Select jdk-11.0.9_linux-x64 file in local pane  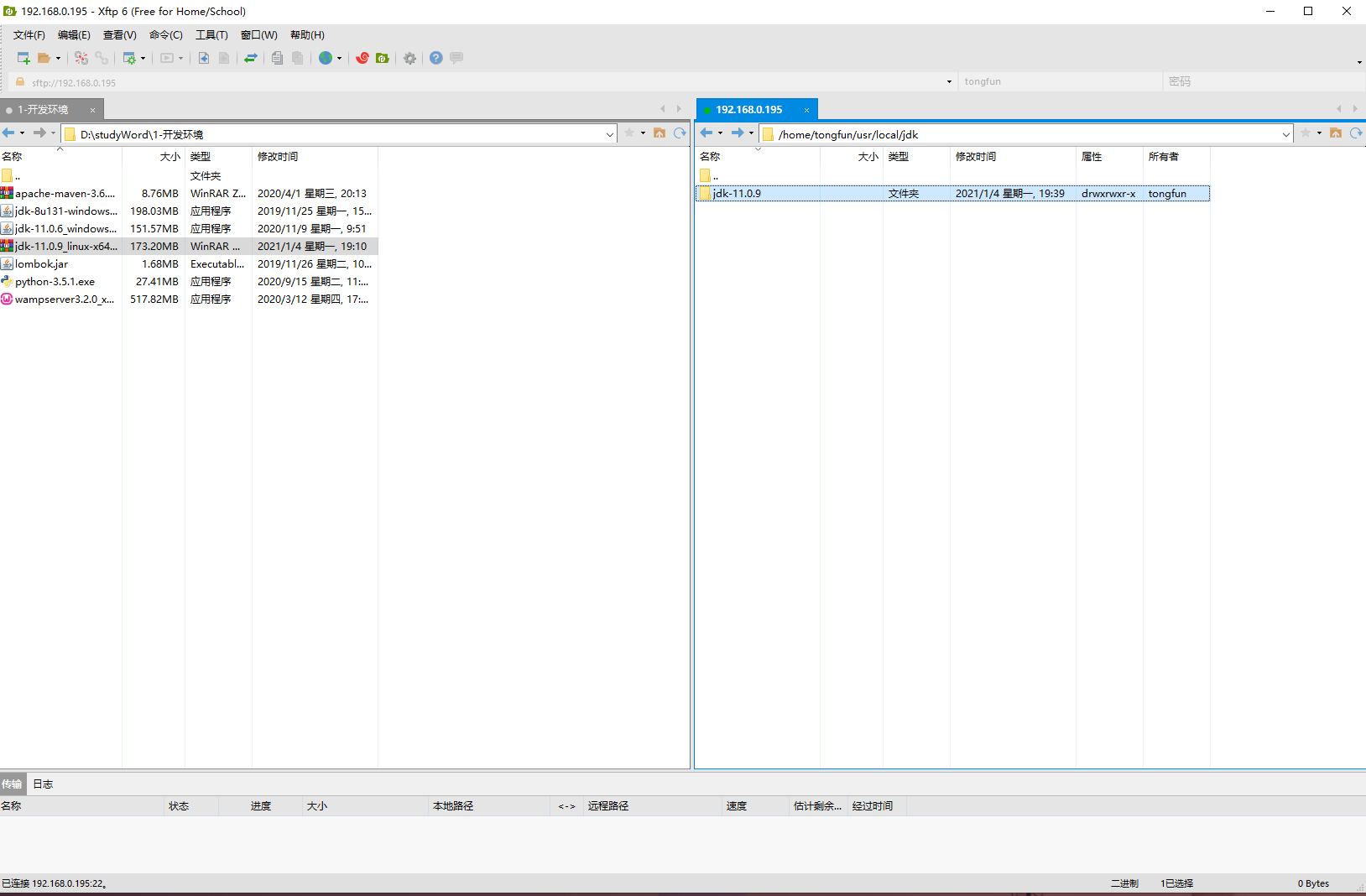[189, 247]
